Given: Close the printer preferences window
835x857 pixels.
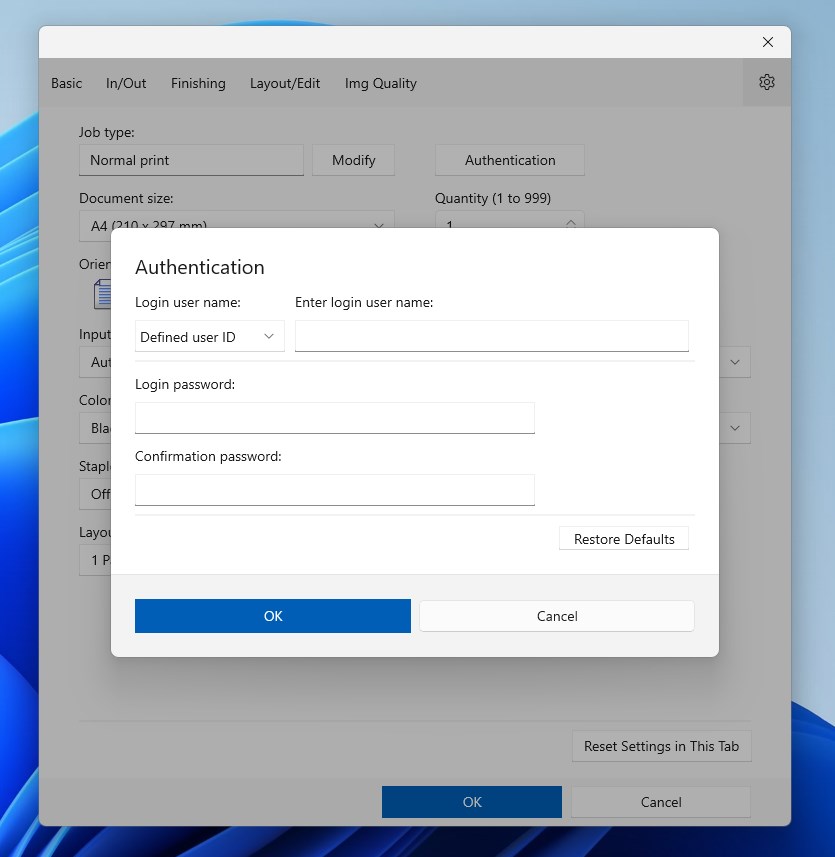Looking at the screenshot, I should [768, 42].
